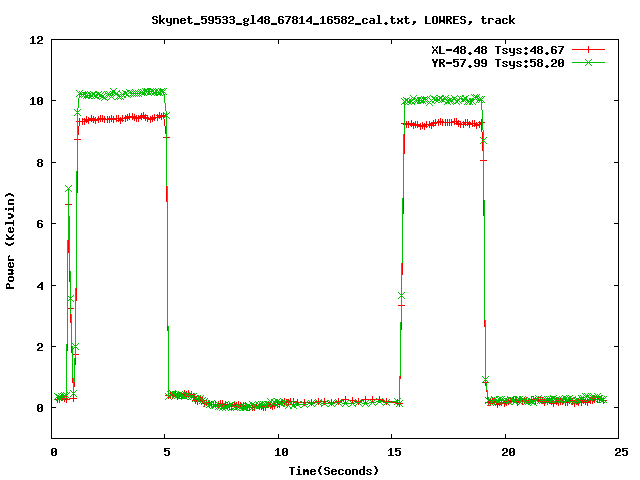Viewport: 640px width, 480px height.
Task: Click the y-axis tick label 8
Action: [40, 162]
